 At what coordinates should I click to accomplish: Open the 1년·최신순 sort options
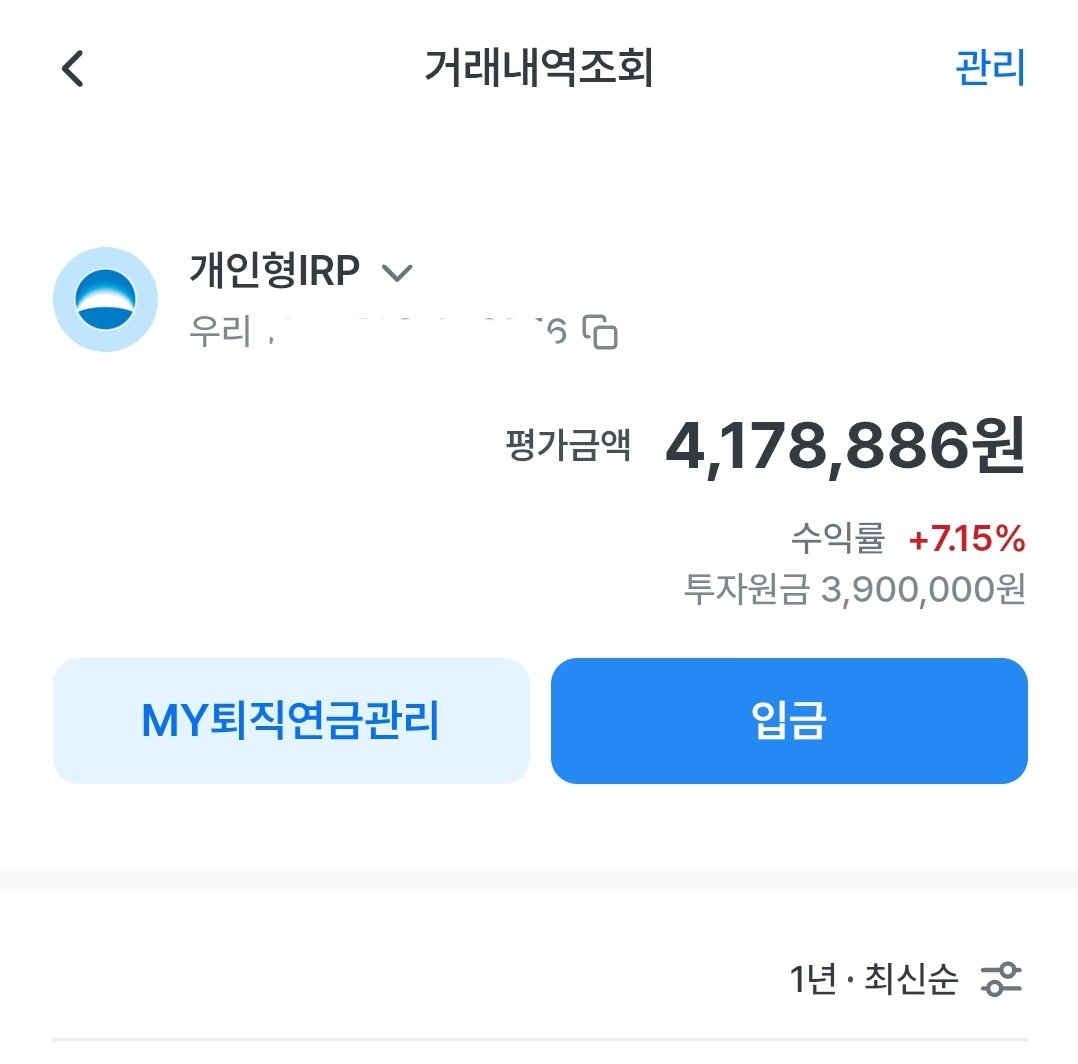tap(873, 979)
